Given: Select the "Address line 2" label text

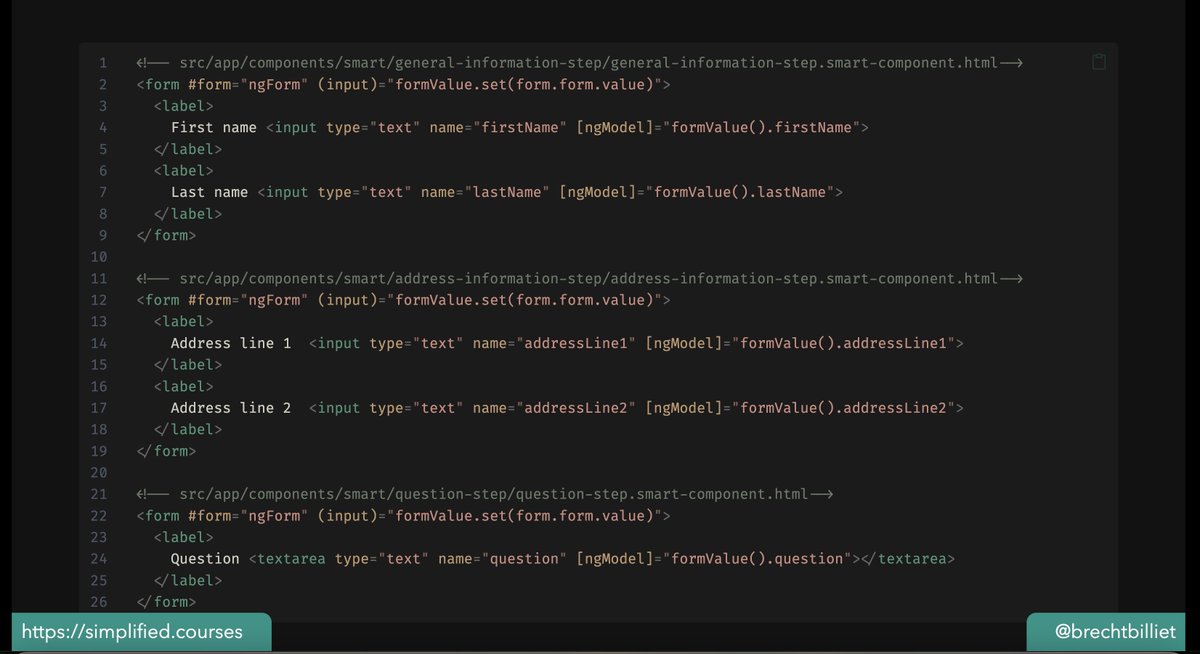Looking at the screenshot, I should [231, 408].
